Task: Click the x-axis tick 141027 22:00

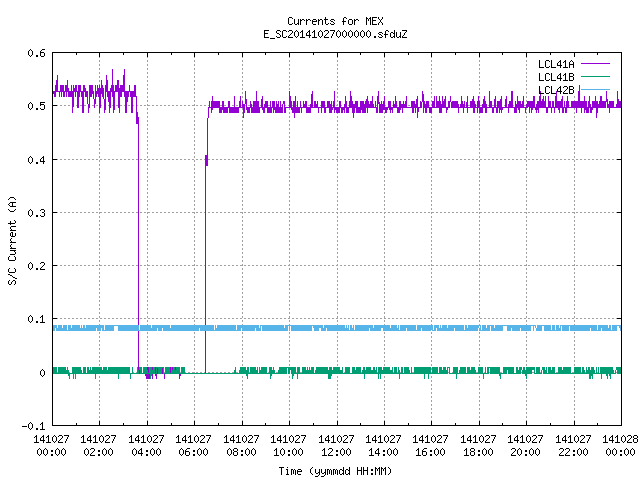Action: click(573, 445)
